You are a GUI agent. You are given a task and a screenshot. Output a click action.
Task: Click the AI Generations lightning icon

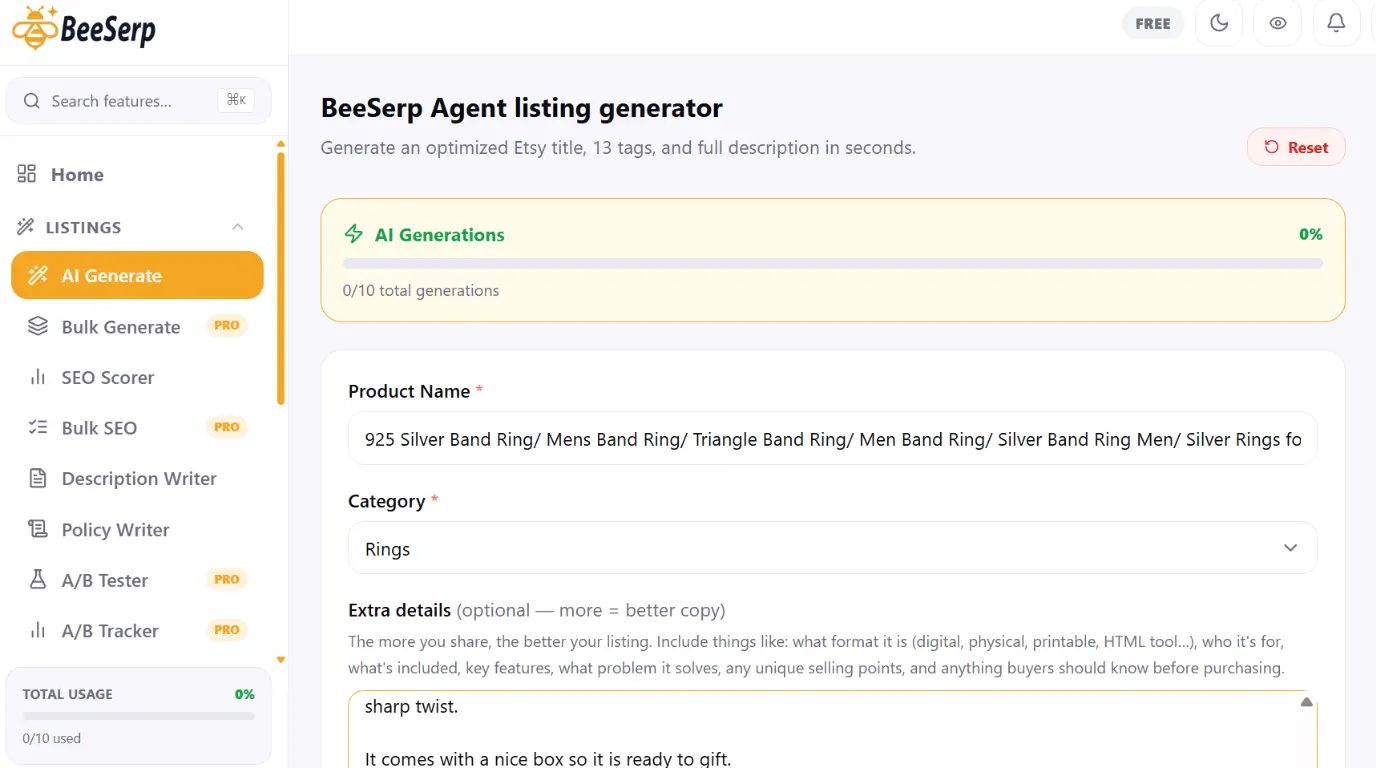[x=354, y=234]
